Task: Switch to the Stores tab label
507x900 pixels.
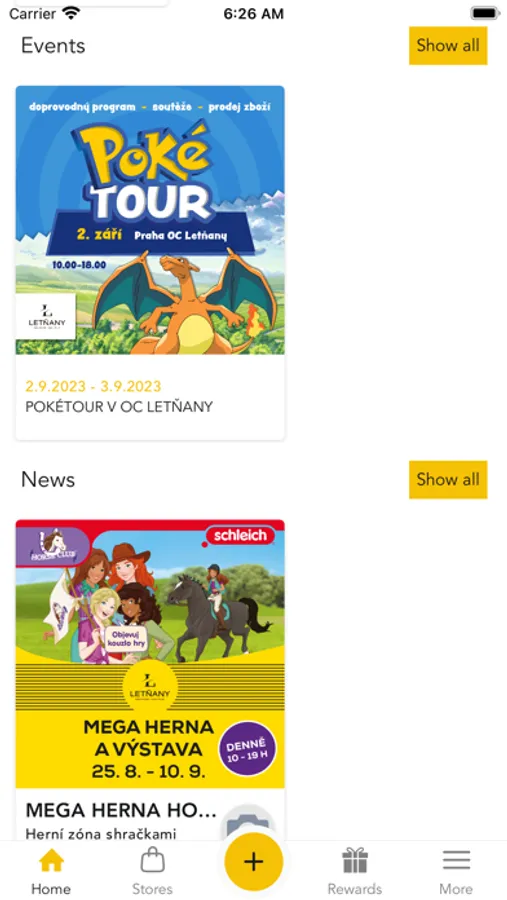Action: [x=152, y=889]
